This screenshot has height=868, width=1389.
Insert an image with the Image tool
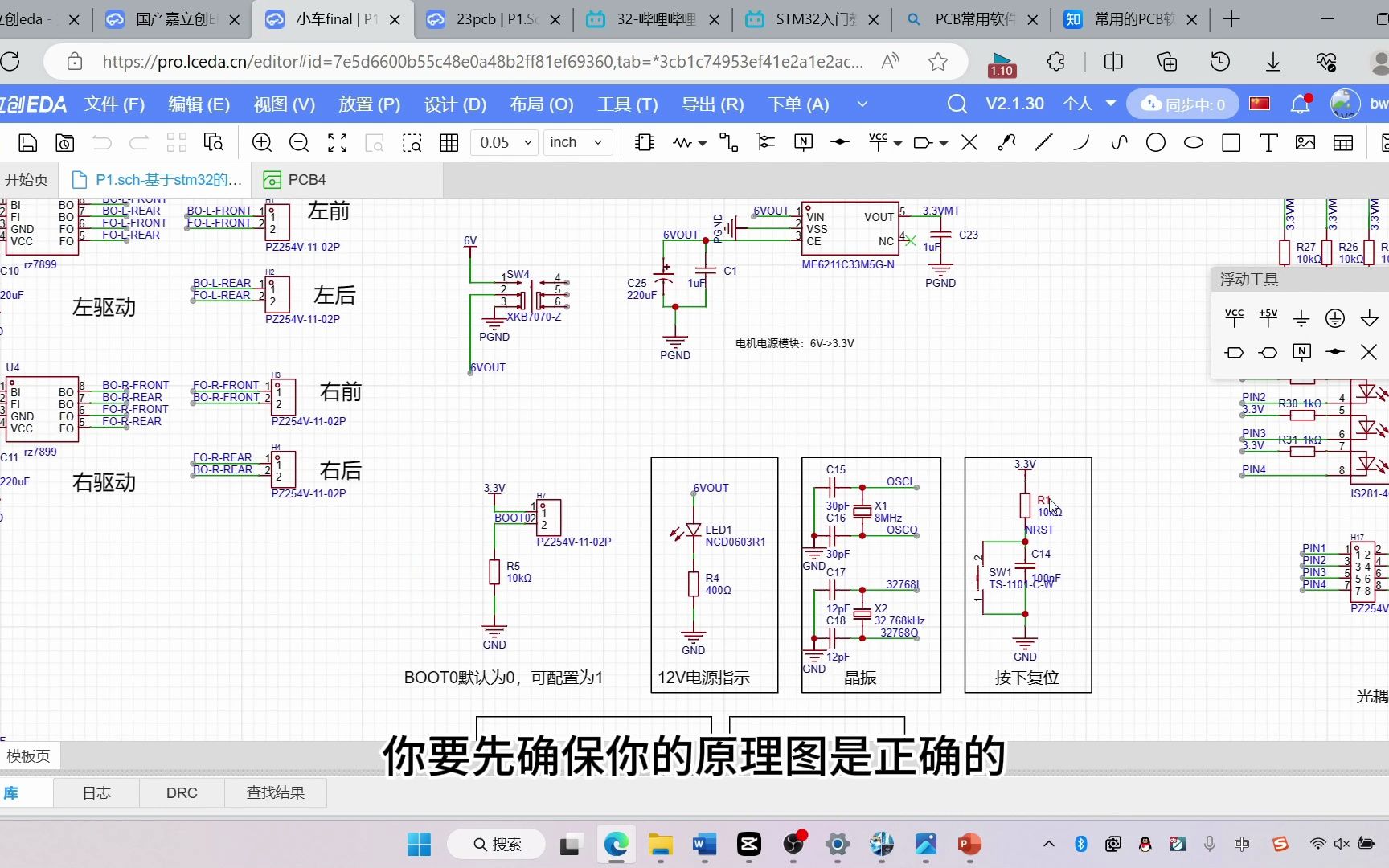1305,142
